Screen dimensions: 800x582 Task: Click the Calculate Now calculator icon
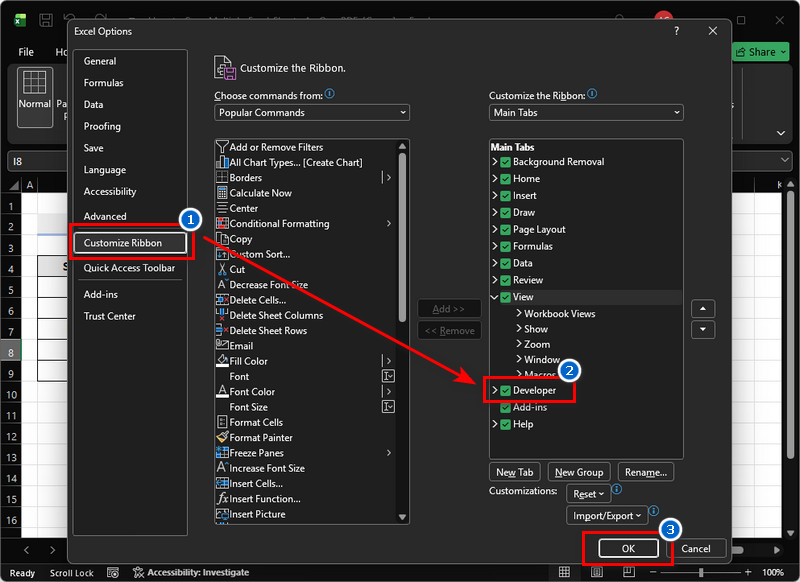click(x=222, y=193)
